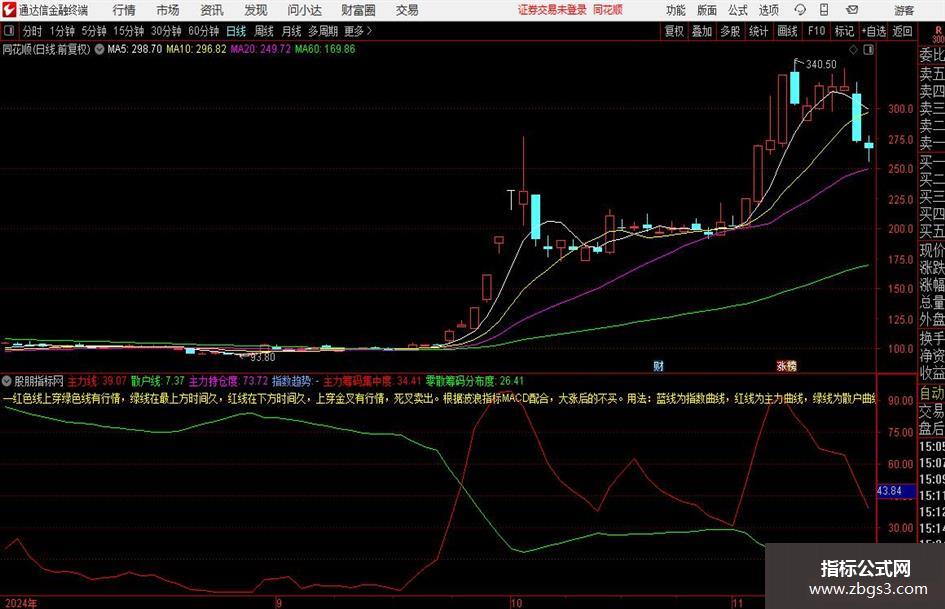
Task: Switch to the 1分钟 period tab
Action: tap(62, 31)
